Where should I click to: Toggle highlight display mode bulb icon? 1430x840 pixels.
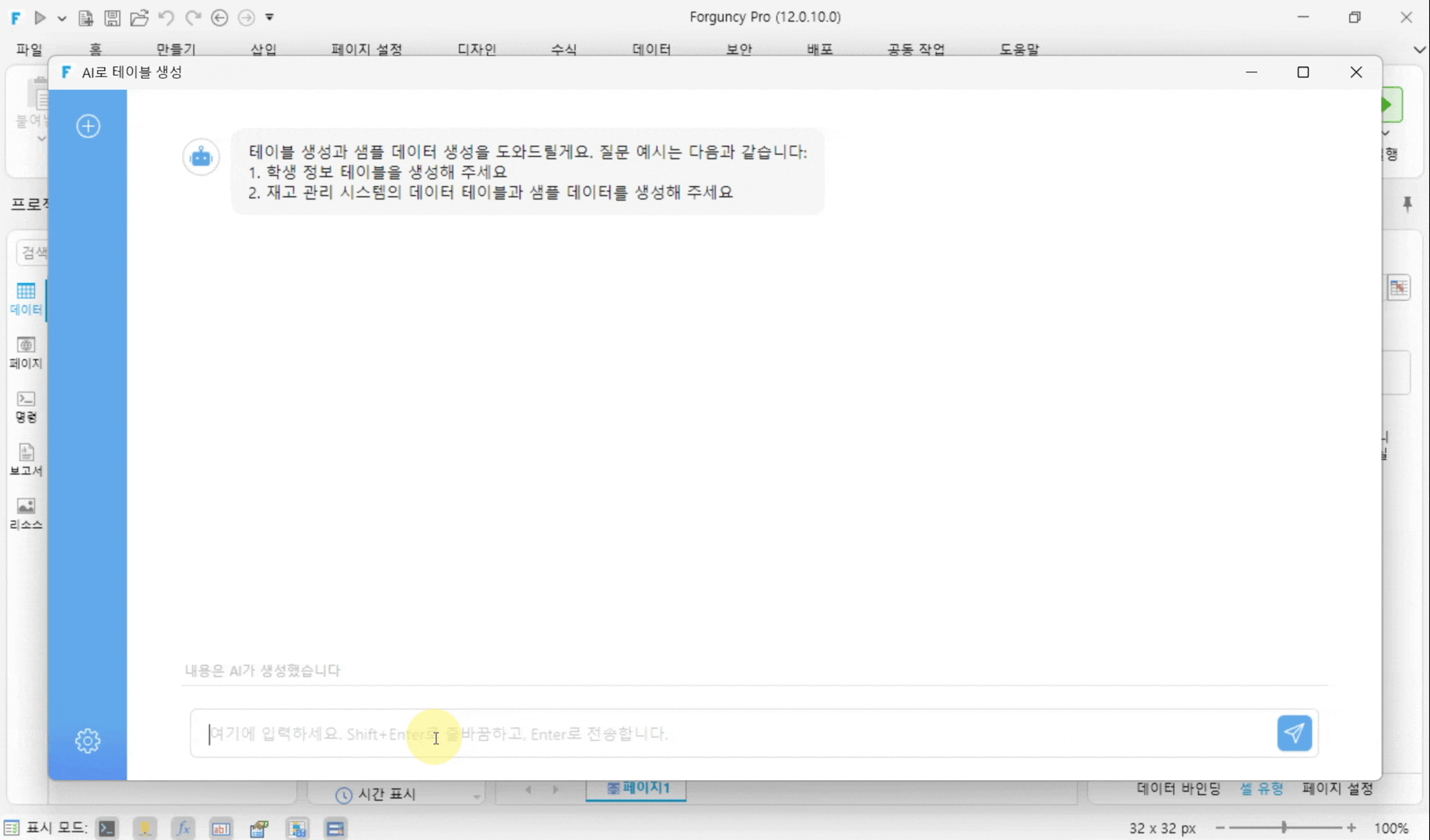pyautogui.click(x=145, y=828)
